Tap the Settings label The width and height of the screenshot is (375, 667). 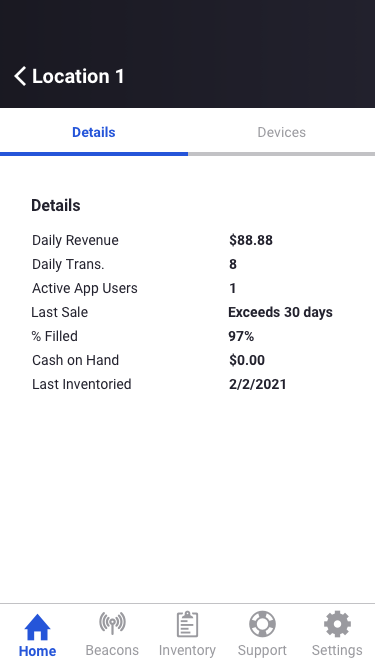click(337, 650)
